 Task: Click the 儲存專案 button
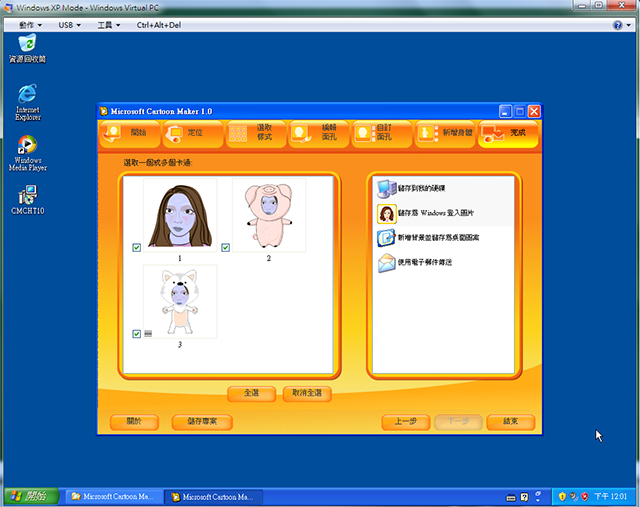coord(202,422)
